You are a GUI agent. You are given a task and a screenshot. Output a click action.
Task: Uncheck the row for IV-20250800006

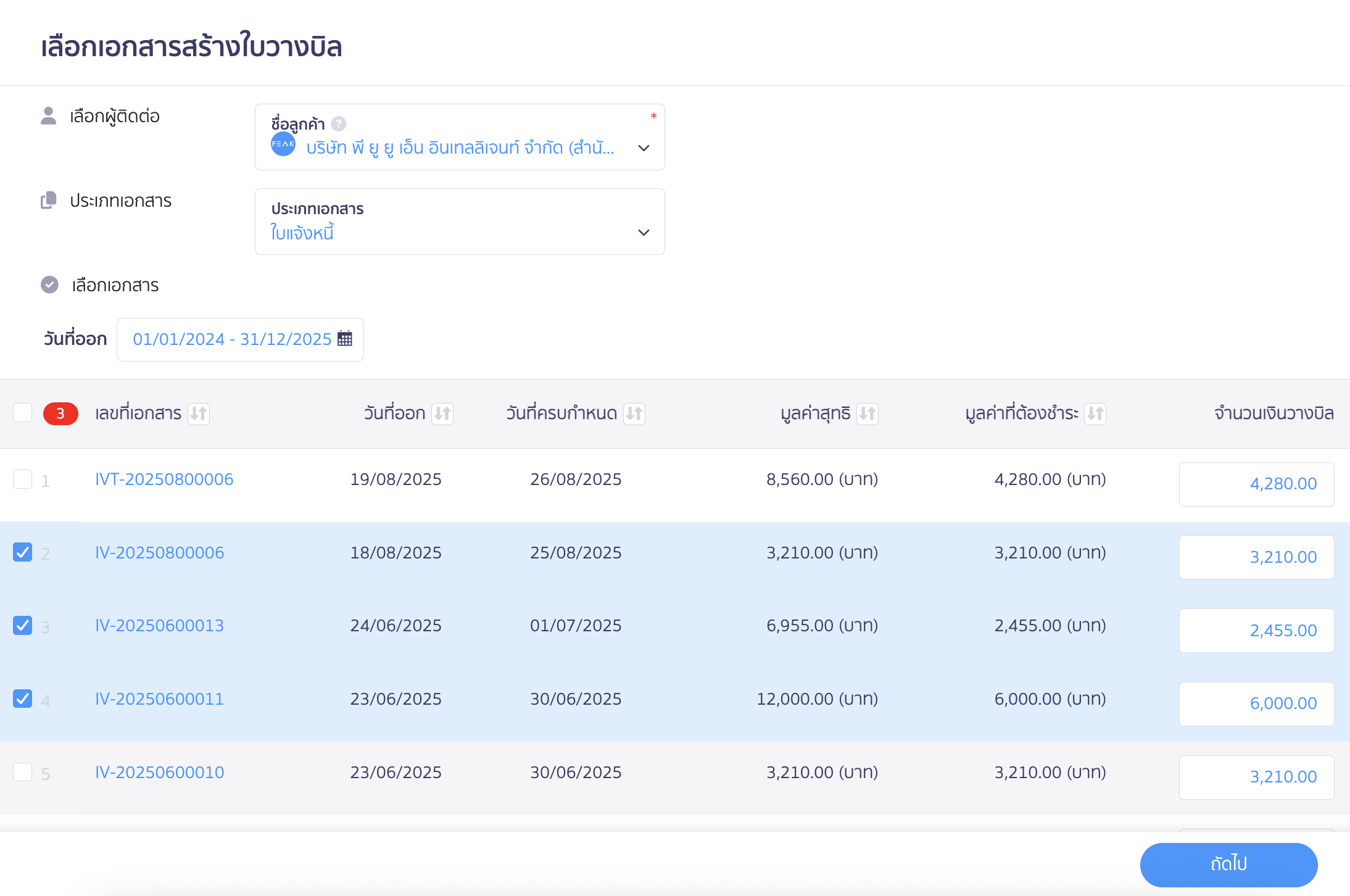click(x=23, y=552)
